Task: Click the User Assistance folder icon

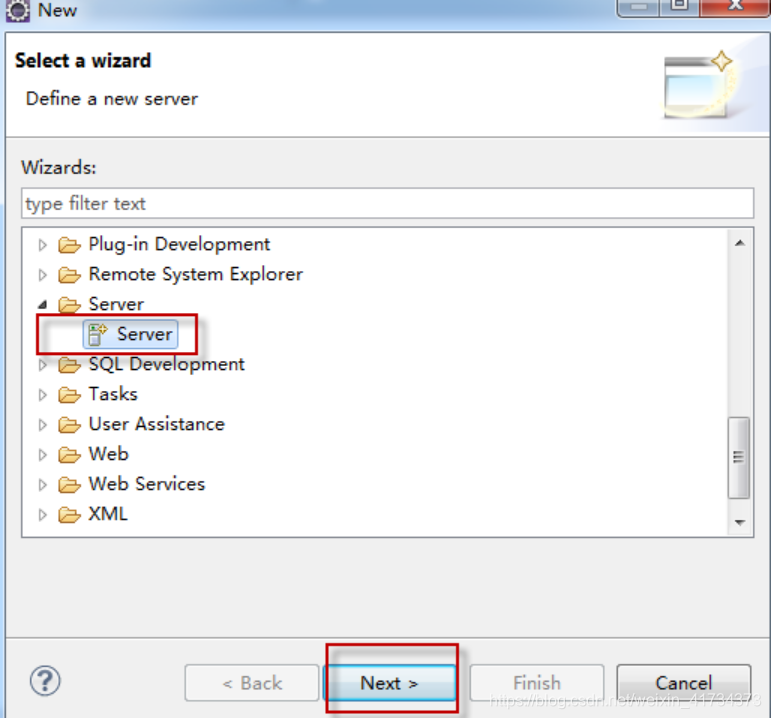Action: tap(69, 424)
